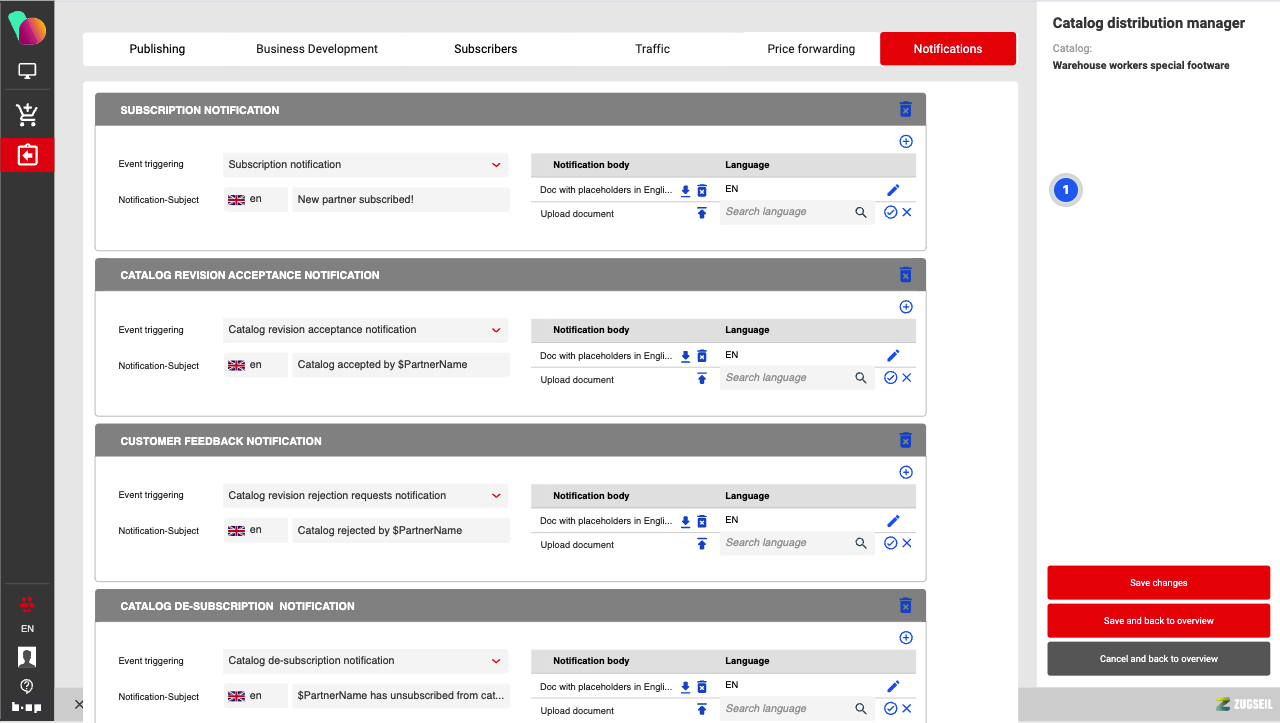Click 'New partner subscribed!' subject field
Screen dimensions: 1280x723
tap(400, 200)
